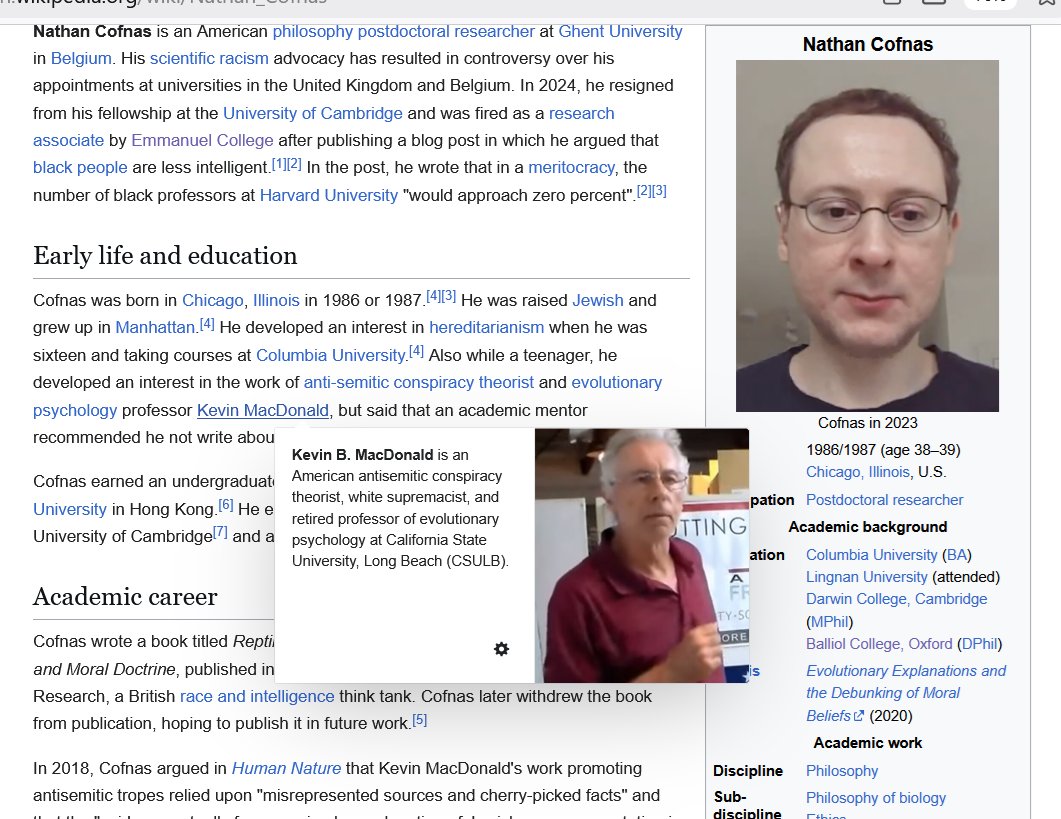1061x819 pixels.
Task: Follow the anti-semitic conspiracy theorist link
Action: (419, 382)
